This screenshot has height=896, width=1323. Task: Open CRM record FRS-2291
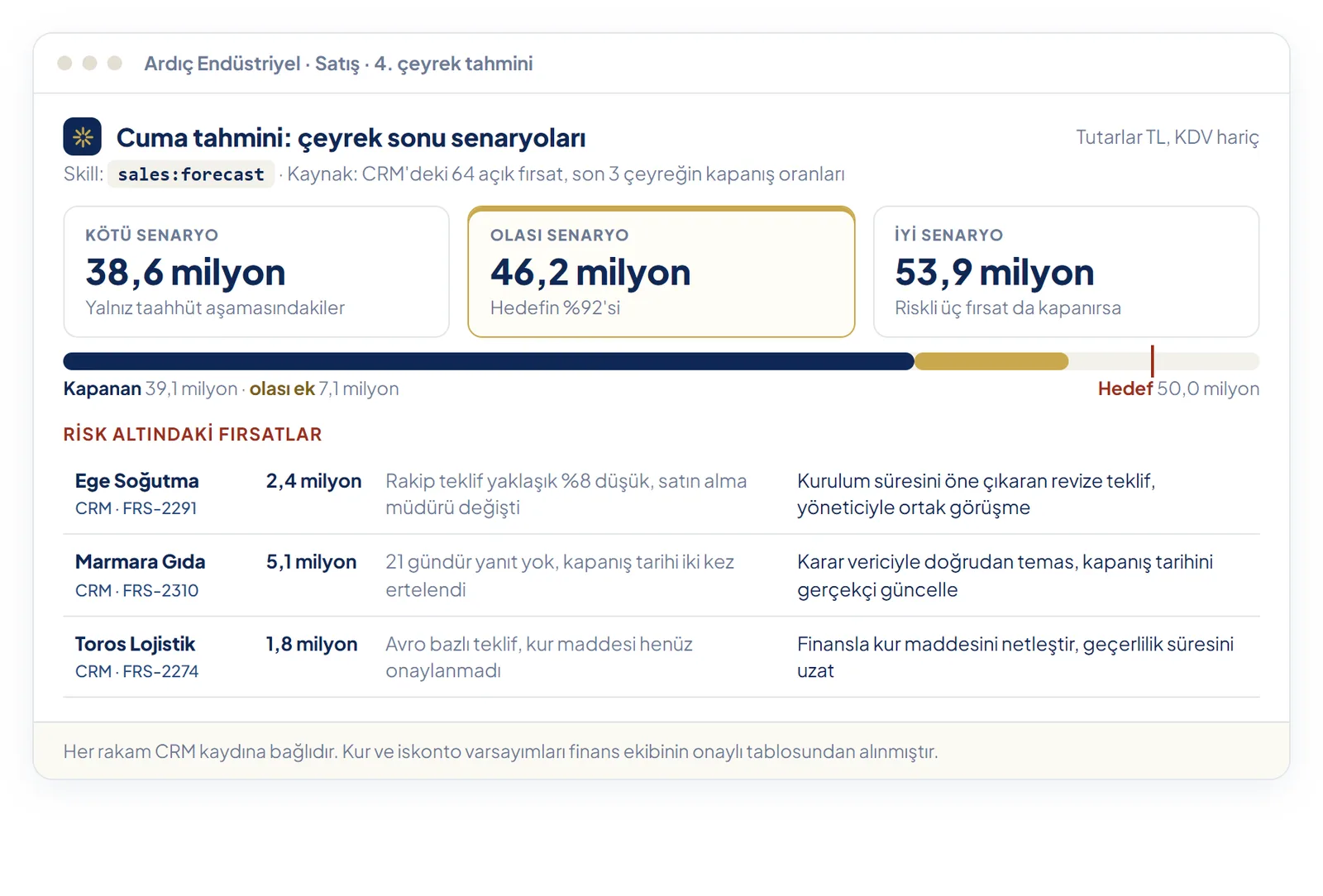point(136,508)
